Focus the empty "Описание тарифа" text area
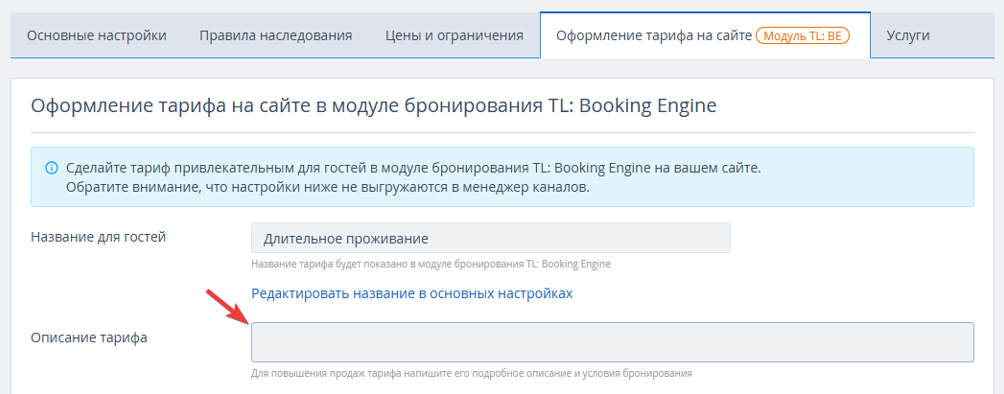Screen dimensions: 1004x394 612,342
